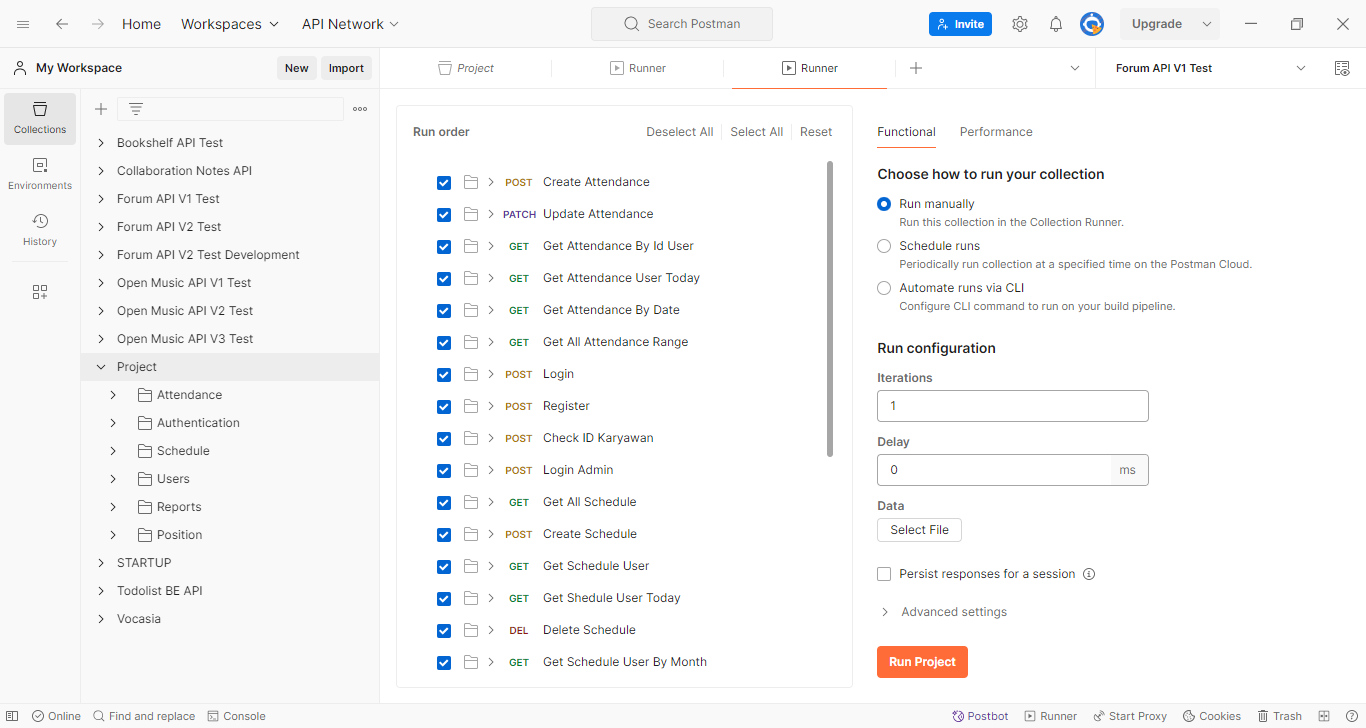Click the filter collections icon

(x=136, y=109)
